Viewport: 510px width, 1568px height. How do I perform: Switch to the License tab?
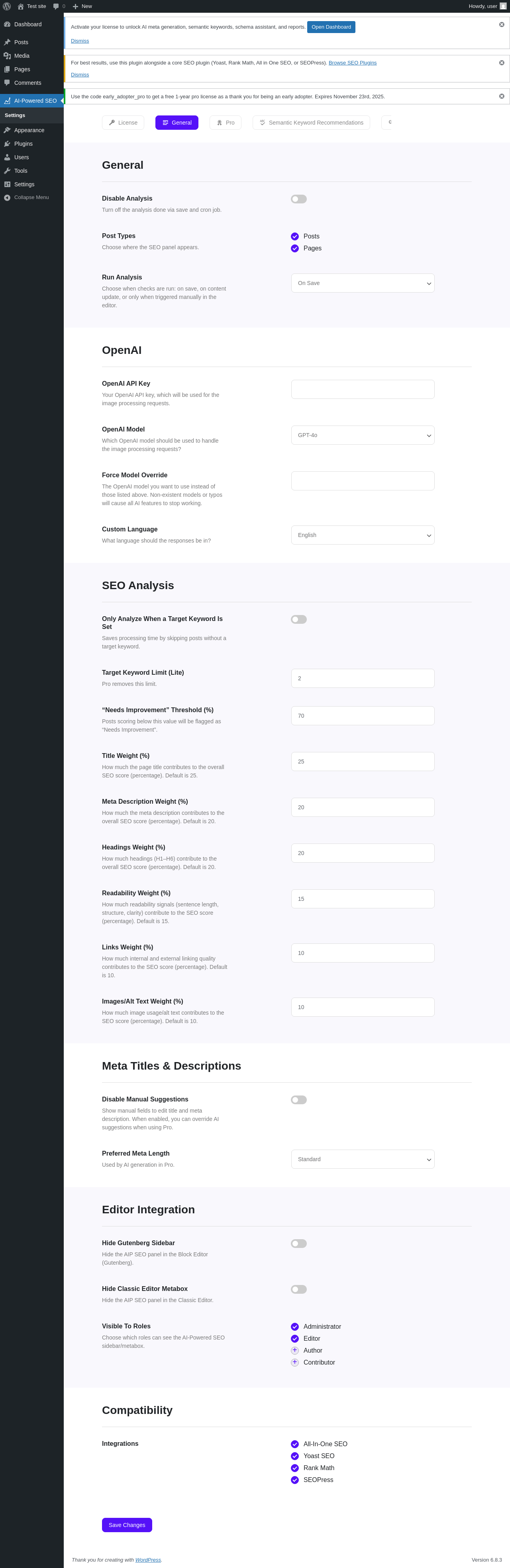pos(123,122)
